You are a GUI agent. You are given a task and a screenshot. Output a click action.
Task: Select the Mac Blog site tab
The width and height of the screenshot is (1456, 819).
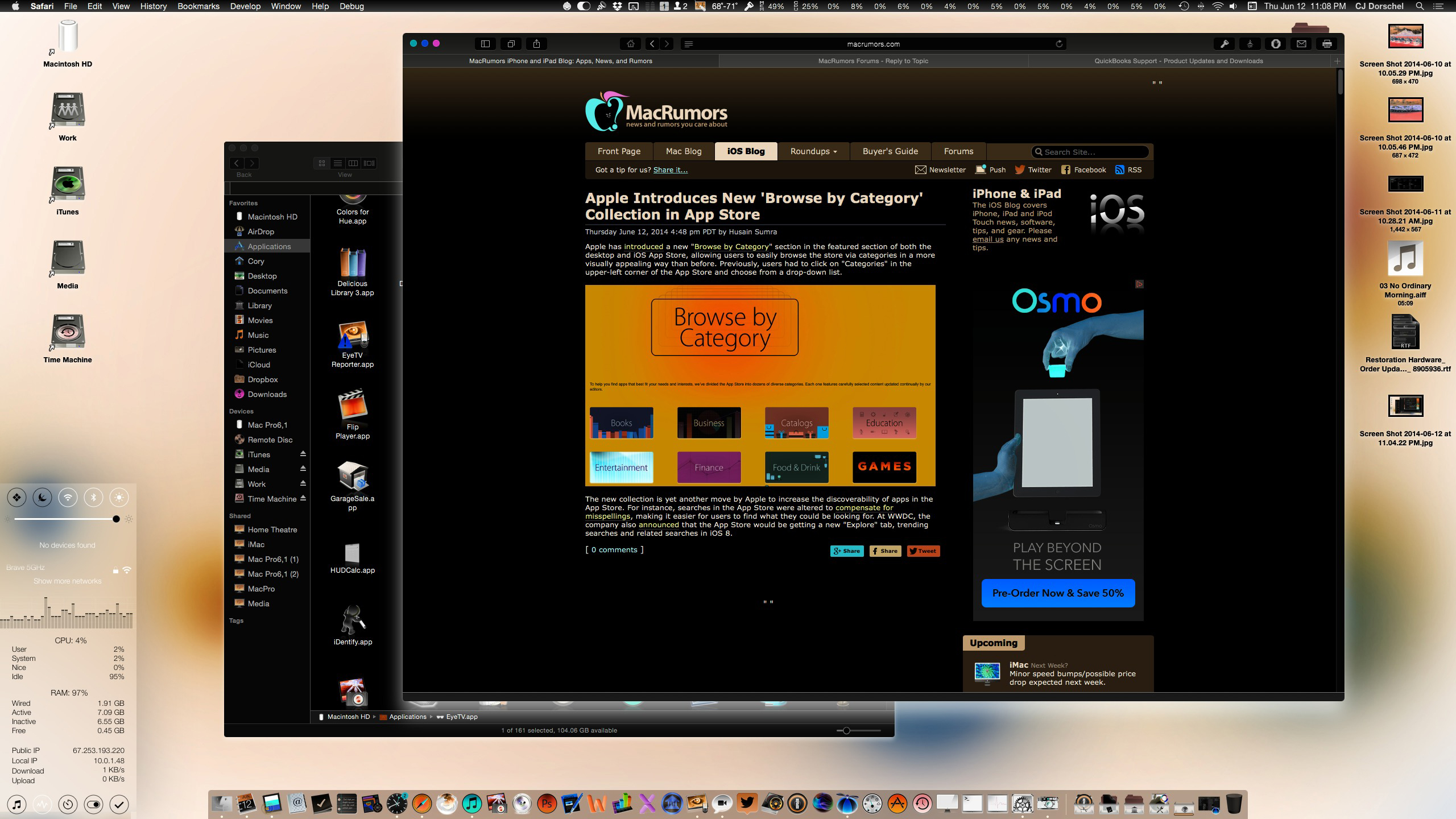tap(684, 151)
